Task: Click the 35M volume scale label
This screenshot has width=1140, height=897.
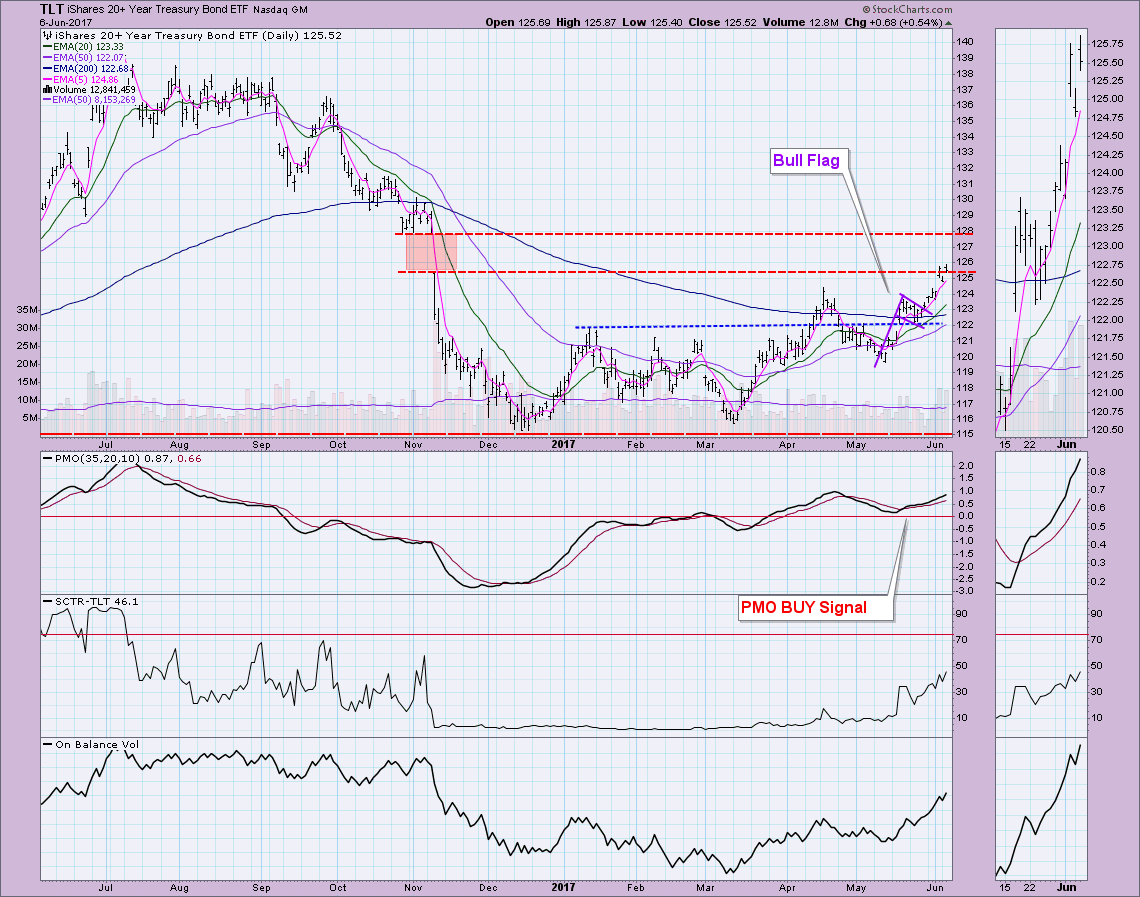Action: 28,310
